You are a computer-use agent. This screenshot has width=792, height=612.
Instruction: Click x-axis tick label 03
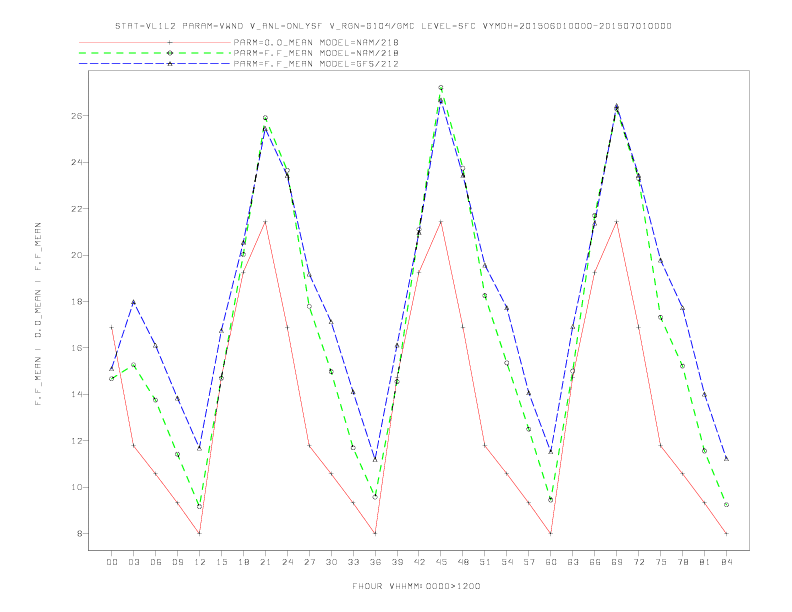[133, 562]
